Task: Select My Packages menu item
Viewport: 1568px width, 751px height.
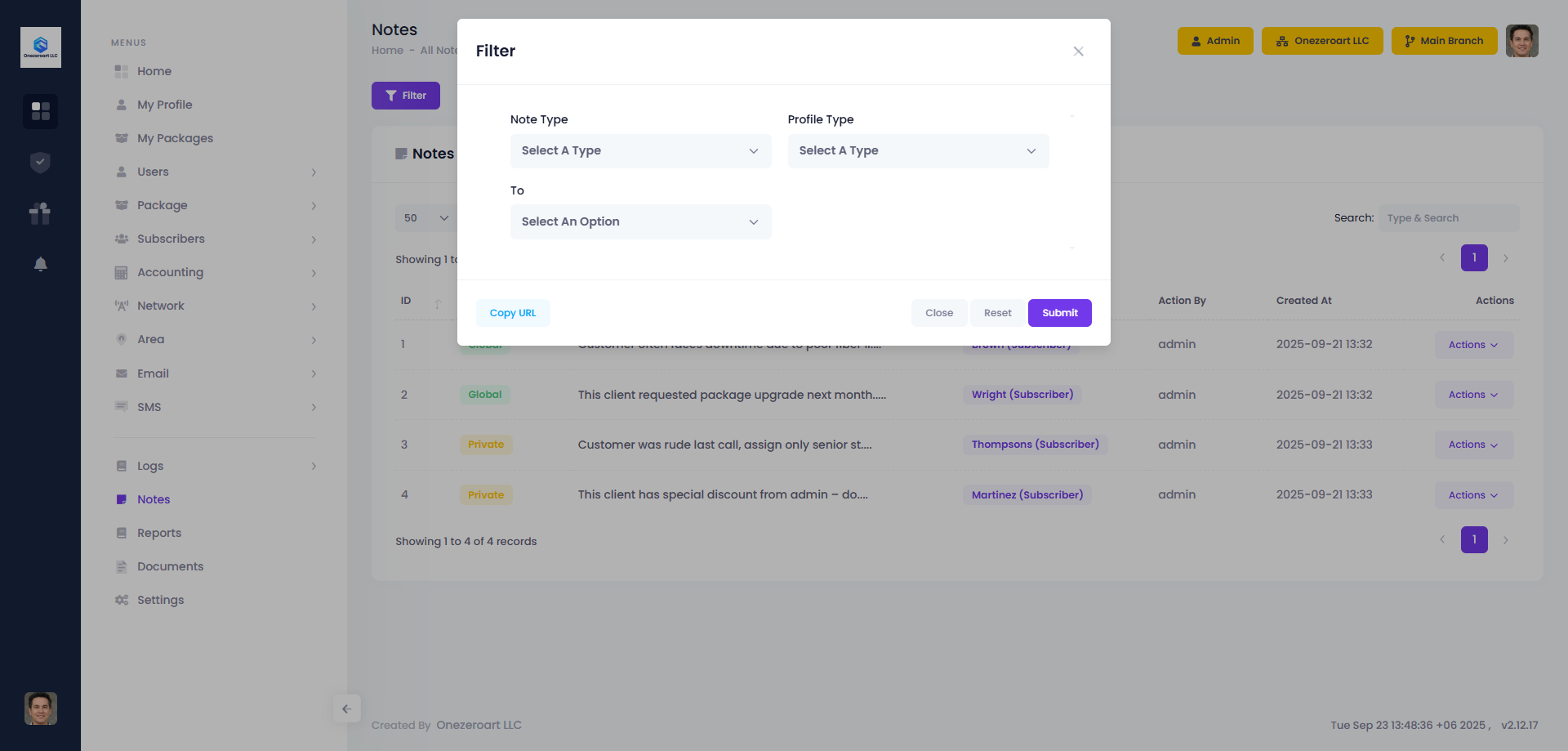Action: (175, 138)
